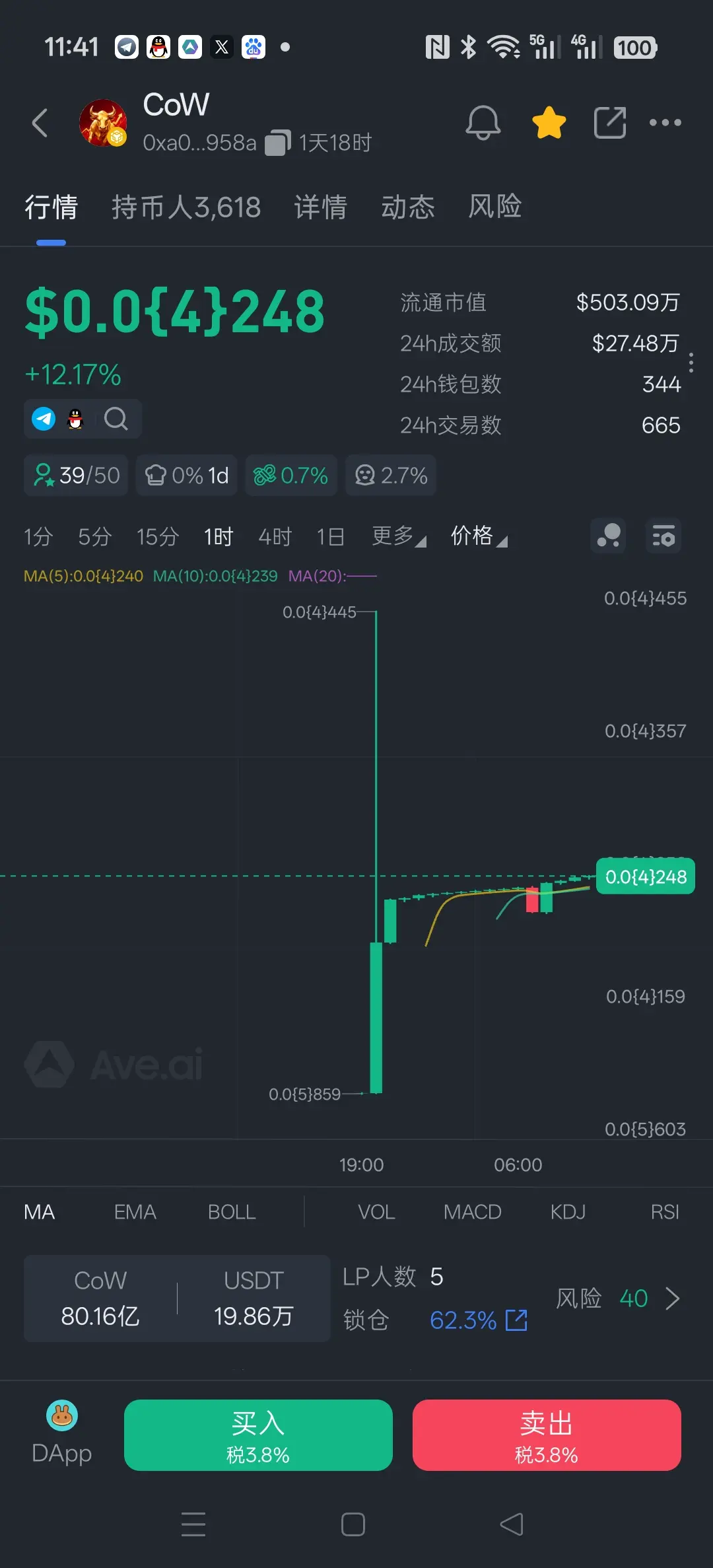Select the 4时 timeframe

click(275, 536)
